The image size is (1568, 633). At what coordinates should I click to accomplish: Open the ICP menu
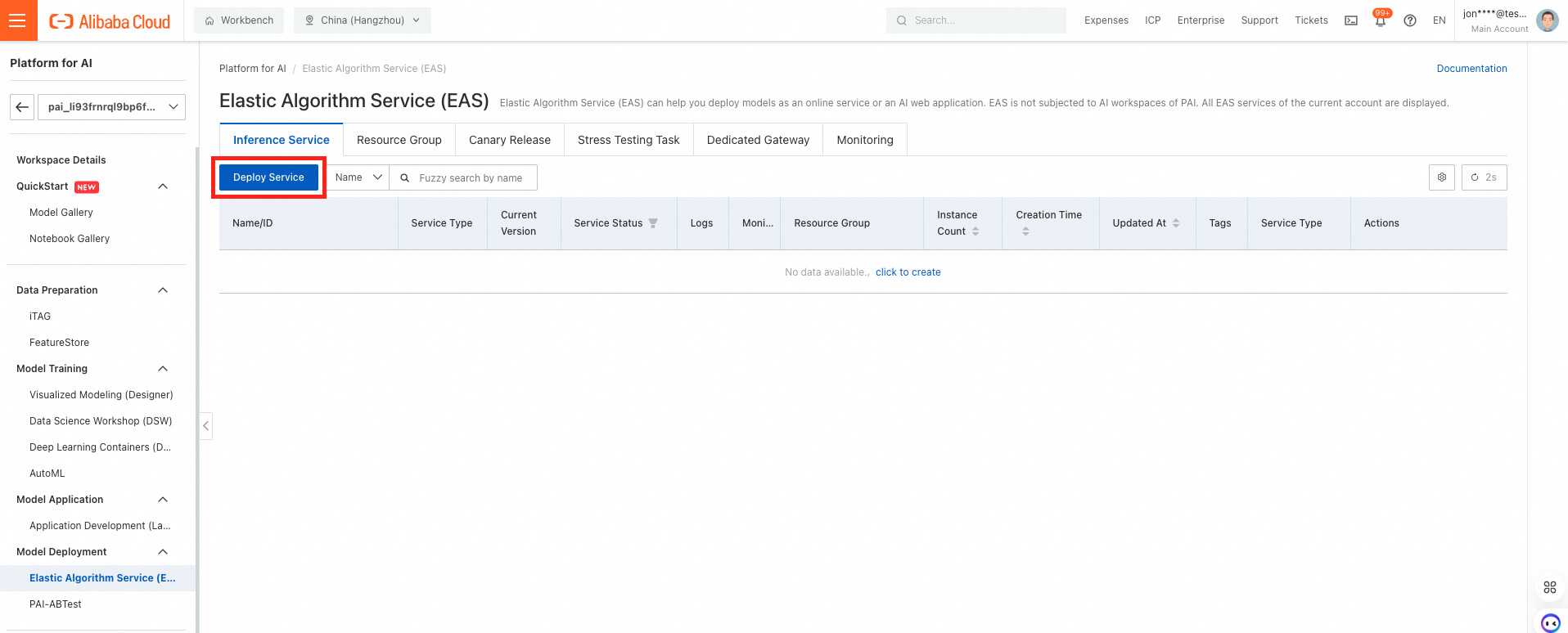[1153, 20]
